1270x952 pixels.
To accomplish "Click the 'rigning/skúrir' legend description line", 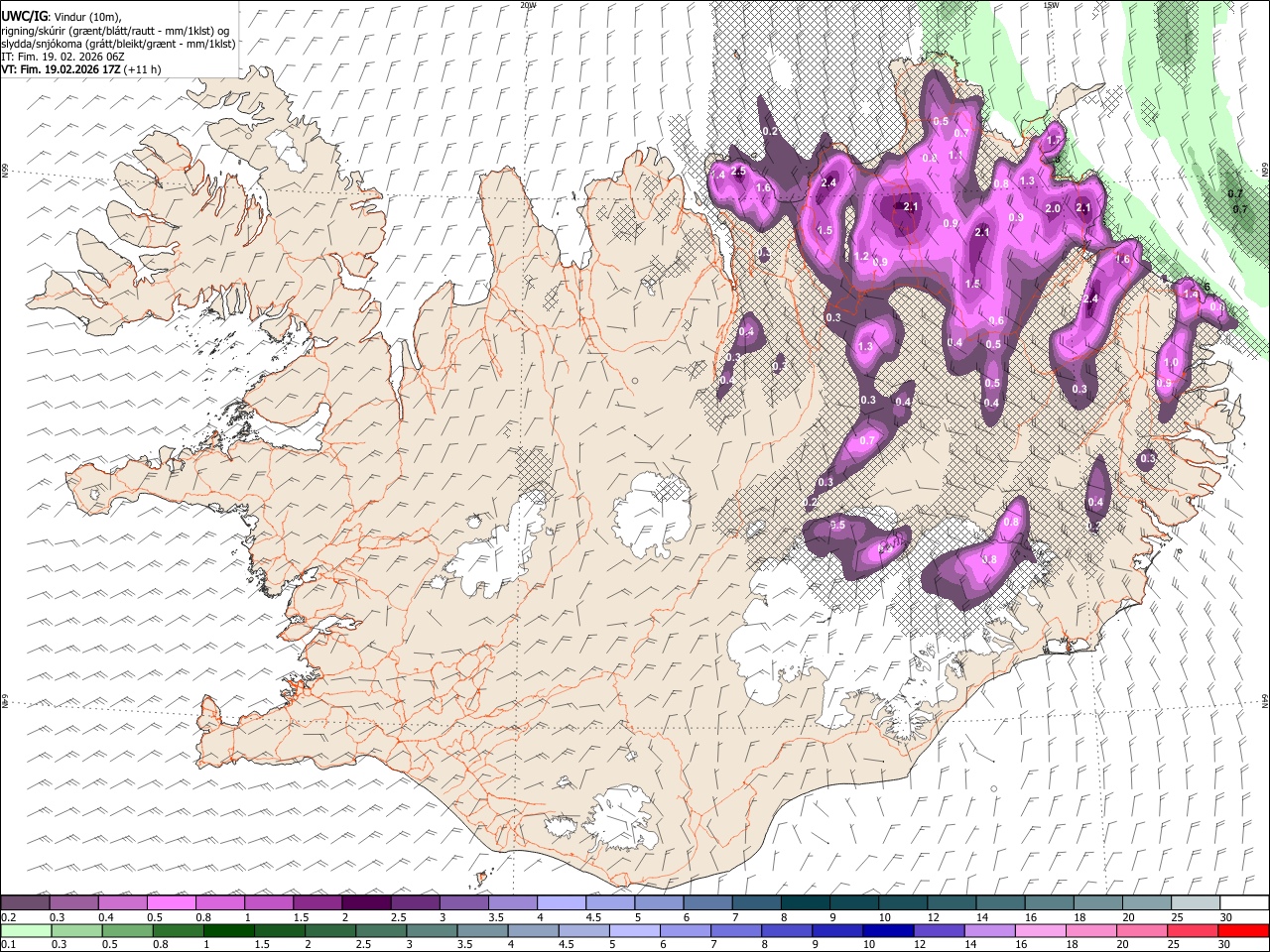I will pyautogui.click(x=115, y=31).
